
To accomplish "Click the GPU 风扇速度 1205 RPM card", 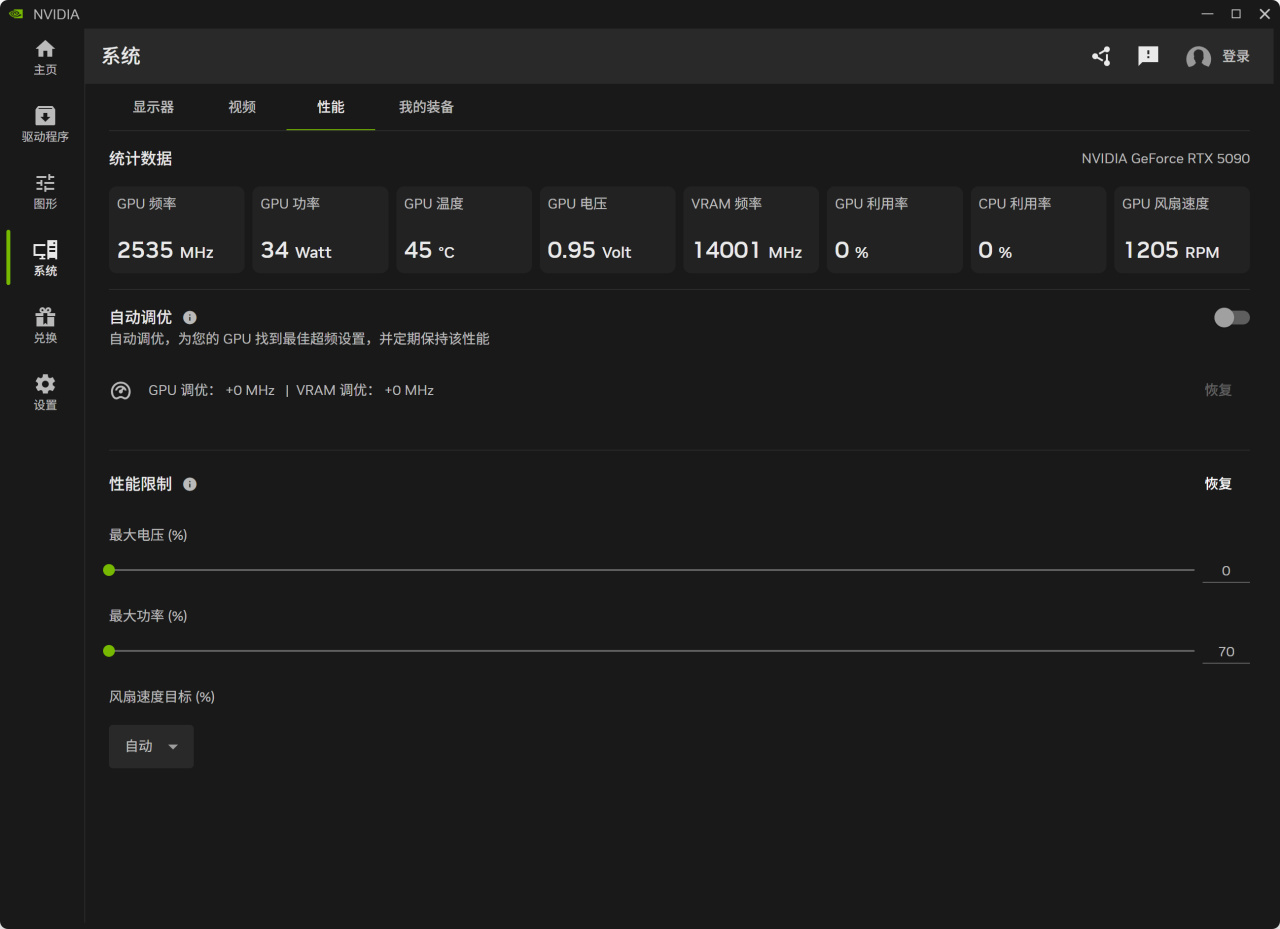I will [x=1182, y=230].
